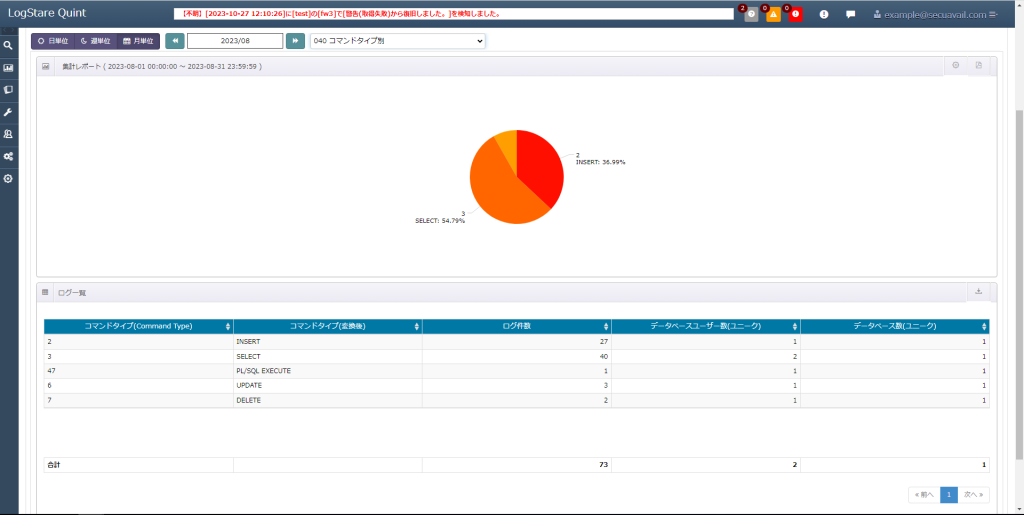Open the wrench tools icon in sidebar

[8, 112]
